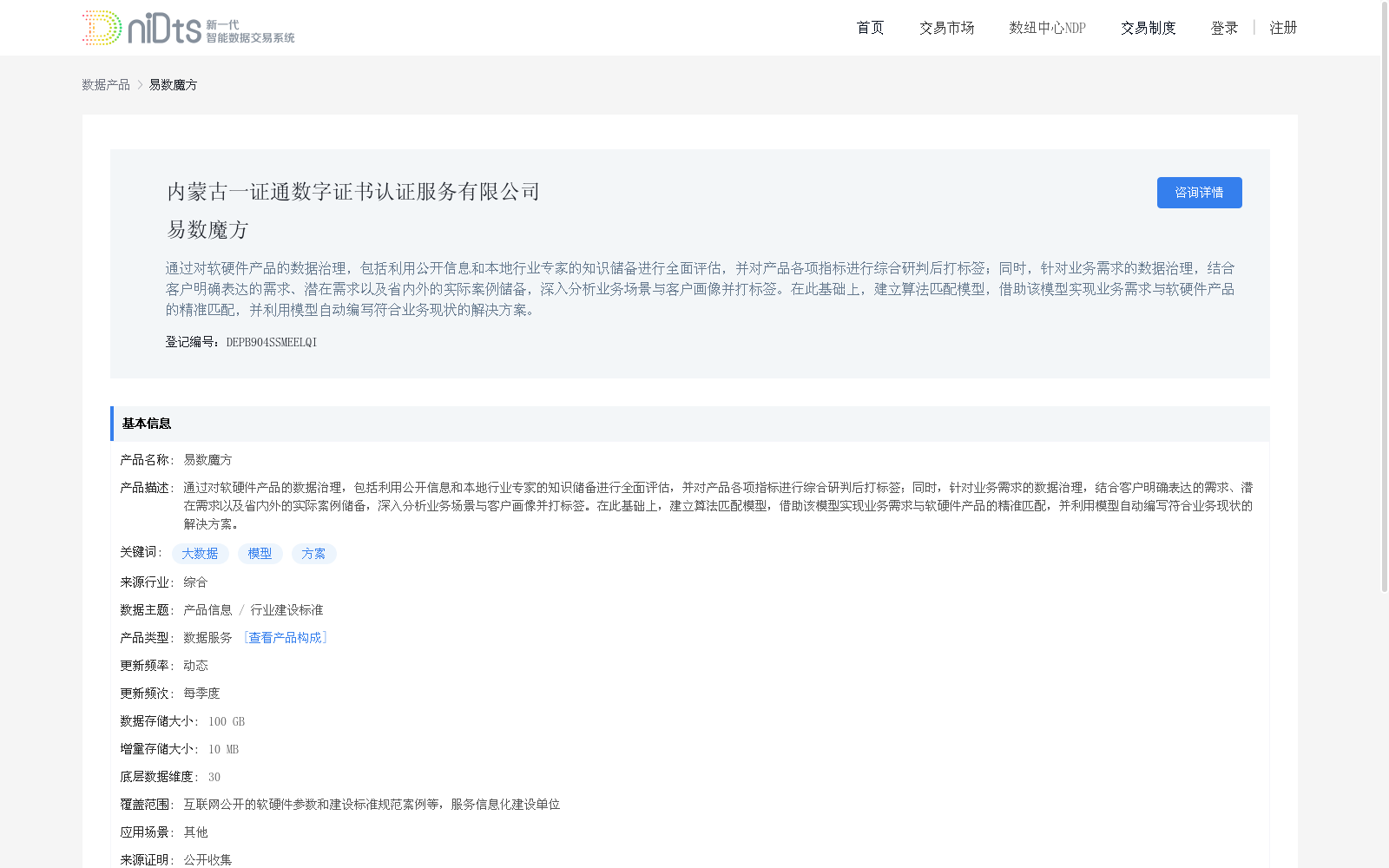Open the 交易制度 menu item
1389x868 pixels.
tap(1148, 28)
